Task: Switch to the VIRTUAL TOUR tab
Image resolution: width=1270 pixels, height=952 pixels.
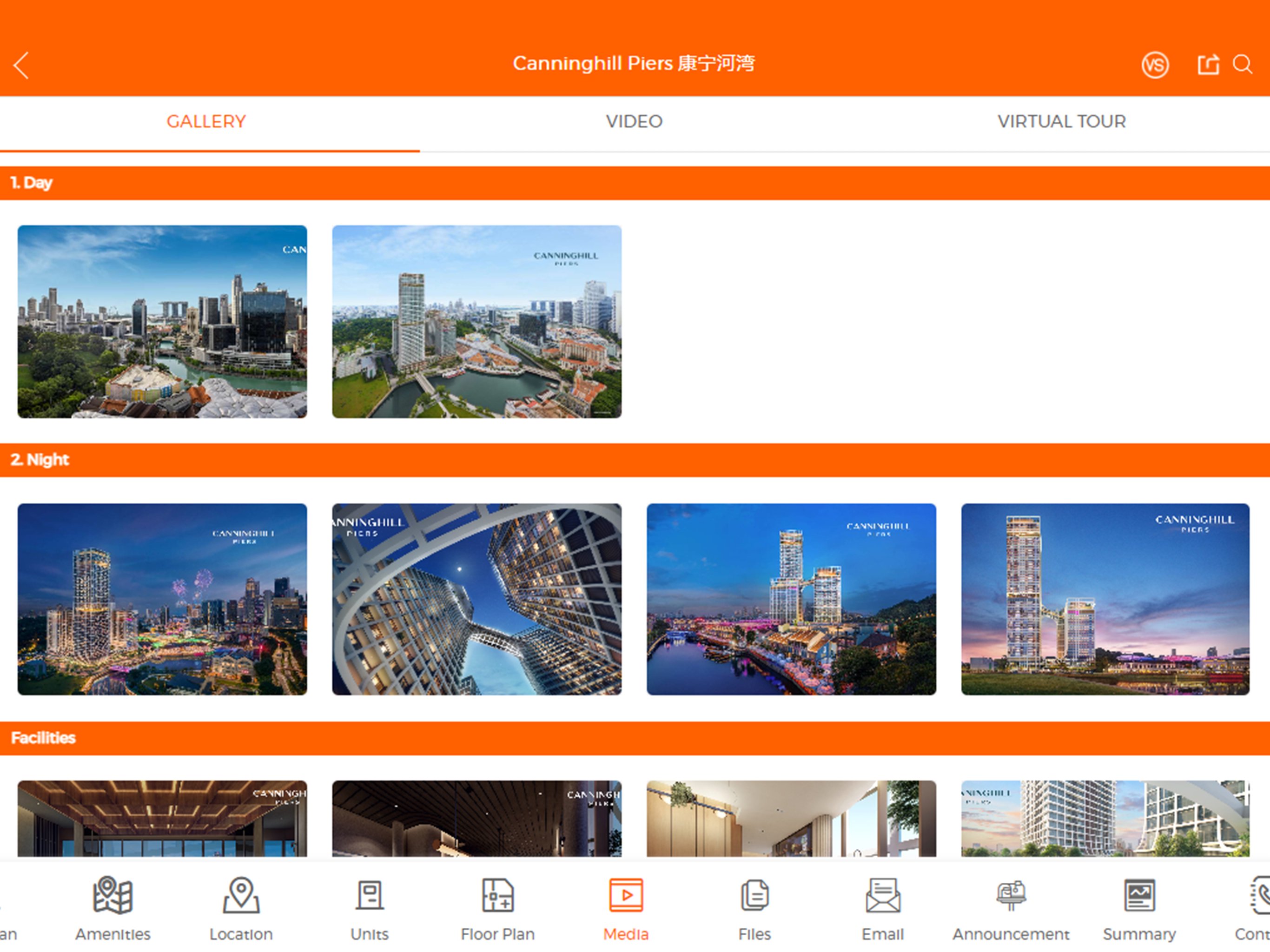Action: pos(1062,122)
